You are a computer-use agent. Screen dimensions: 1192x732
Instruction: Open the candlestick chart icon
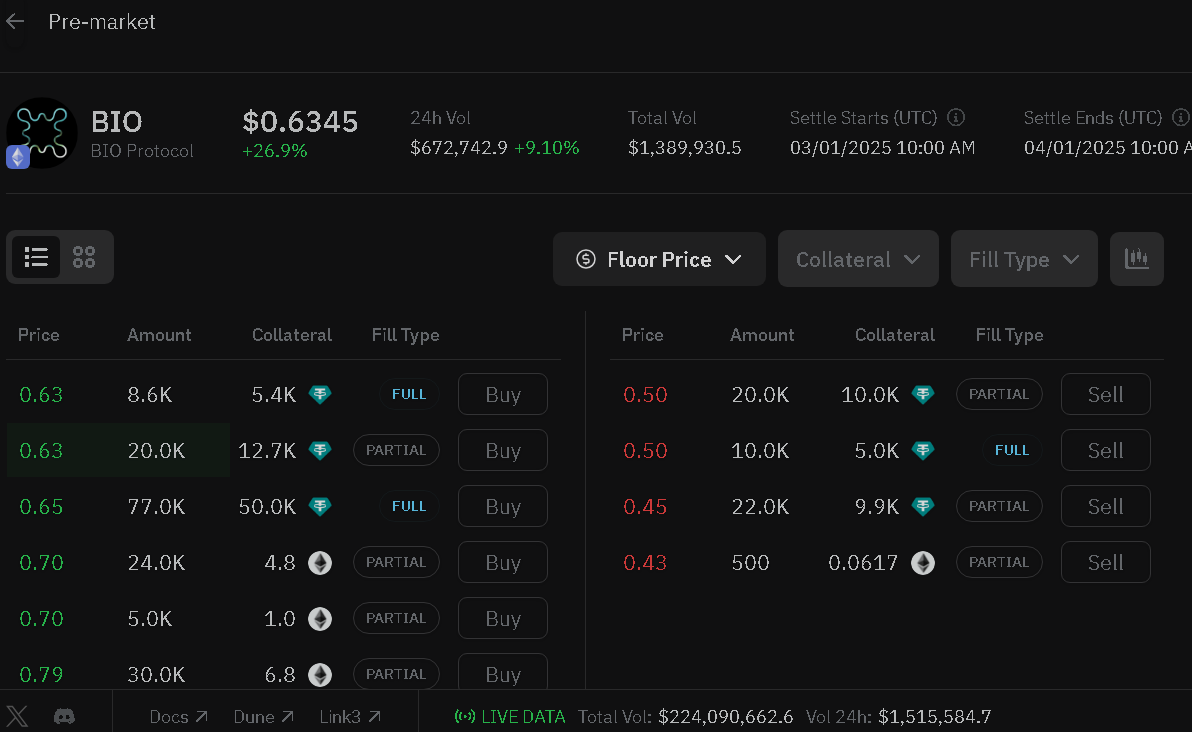1137,258
